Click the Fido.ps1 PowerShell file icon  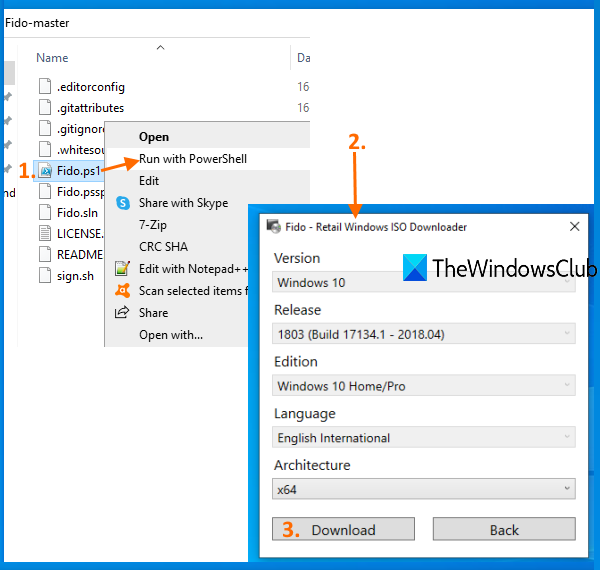45,171
